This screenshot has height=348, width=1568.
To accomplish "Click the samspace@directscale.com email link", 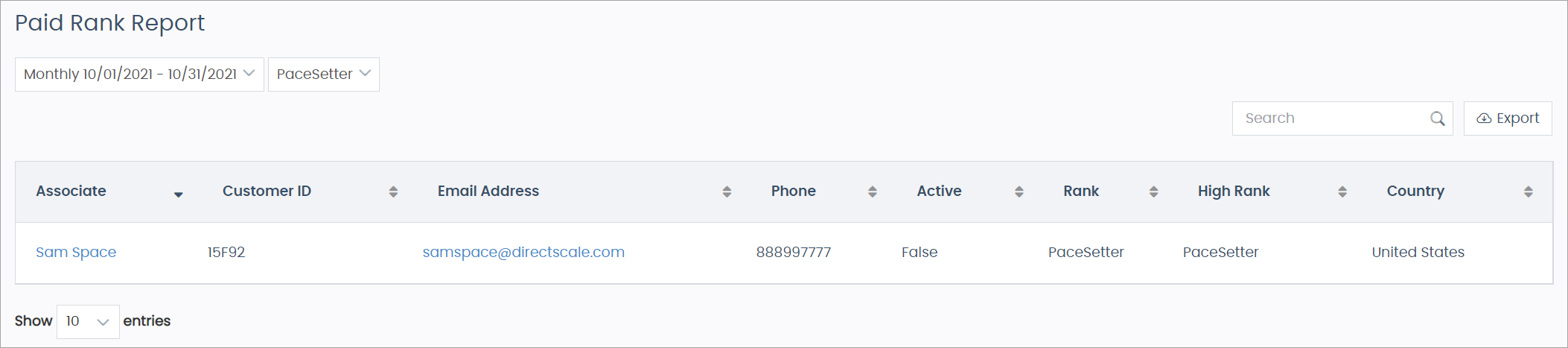I will tap(523, 253).
